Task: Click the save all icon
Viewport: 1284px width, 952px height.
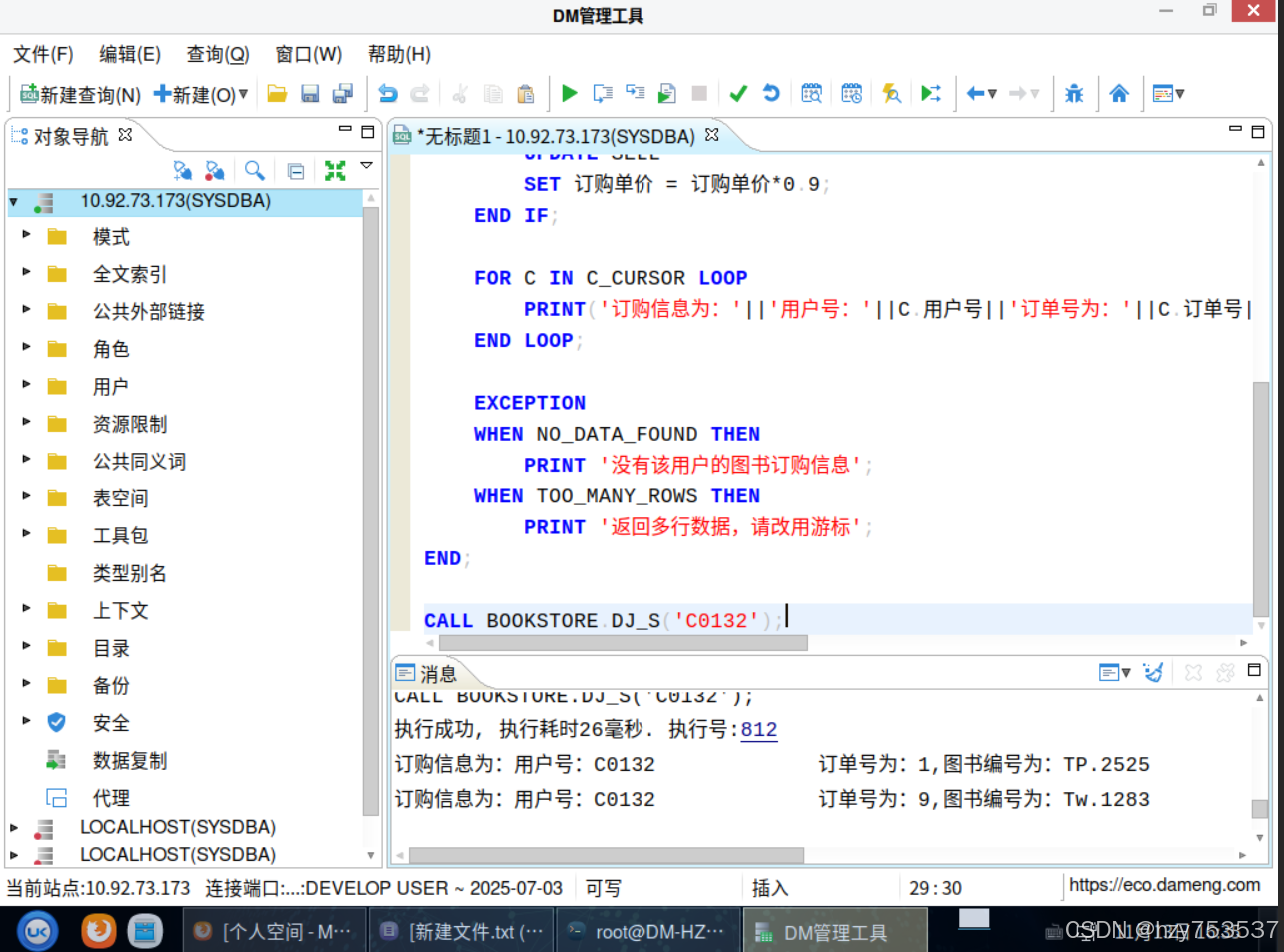Action: [x=343, y=94]
